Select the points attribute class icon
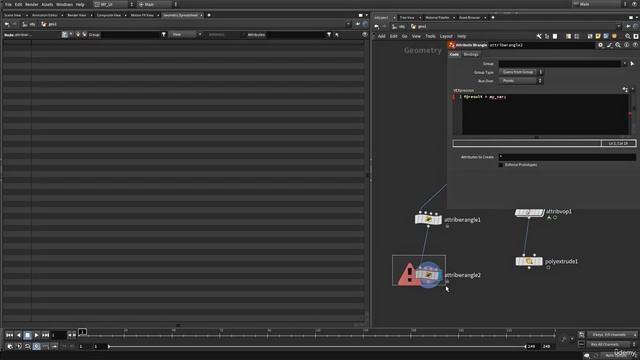Image resolution: width=640 pixels, height=360 pixels. (x=64, y=35)
